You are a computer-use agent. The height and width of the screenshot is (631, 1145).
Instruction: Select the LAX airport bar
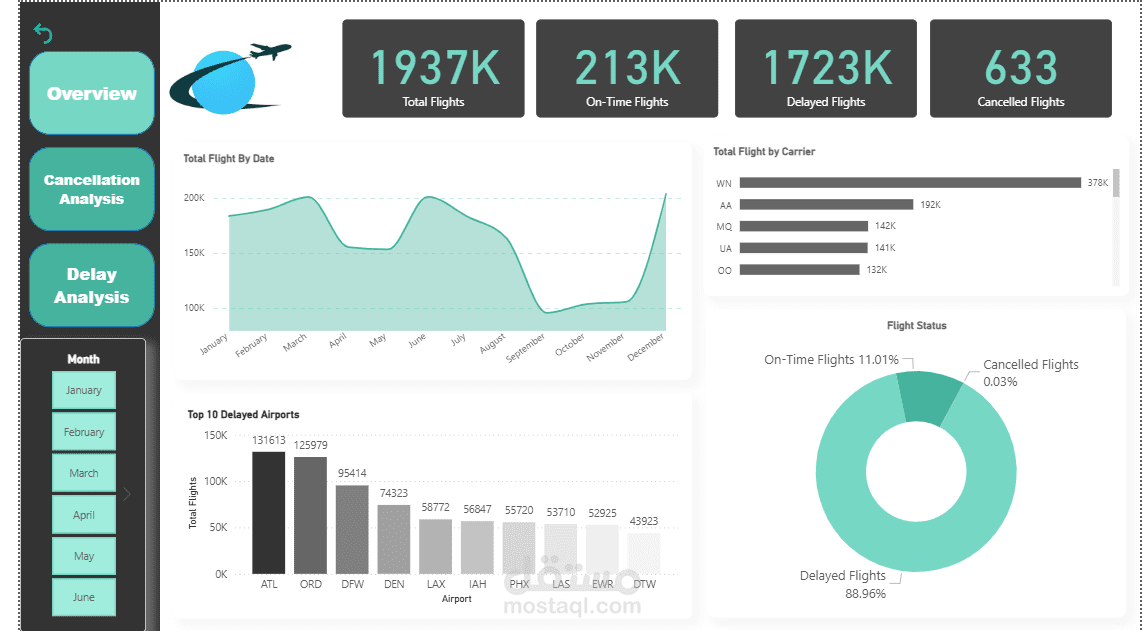[x=435, y=547]
